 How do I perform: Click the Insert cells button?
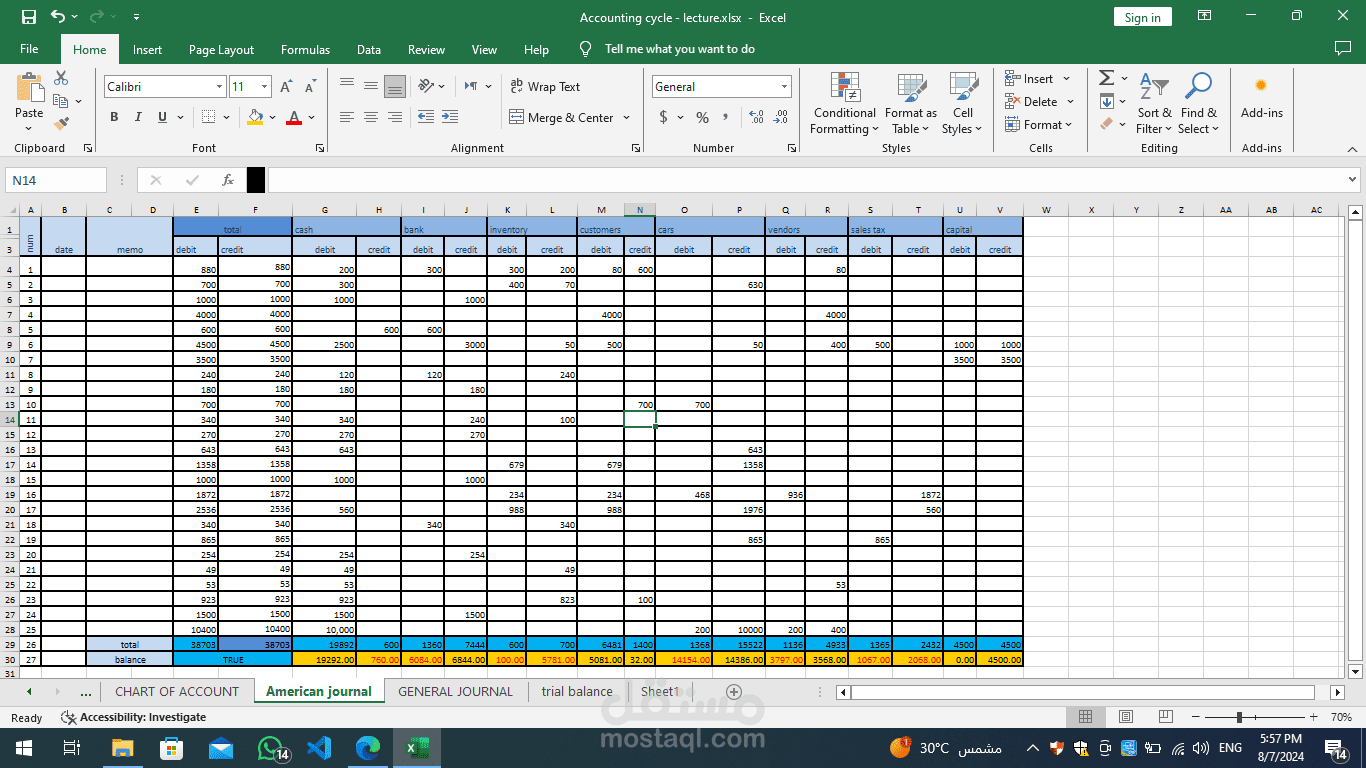(x=1038, y=78)
